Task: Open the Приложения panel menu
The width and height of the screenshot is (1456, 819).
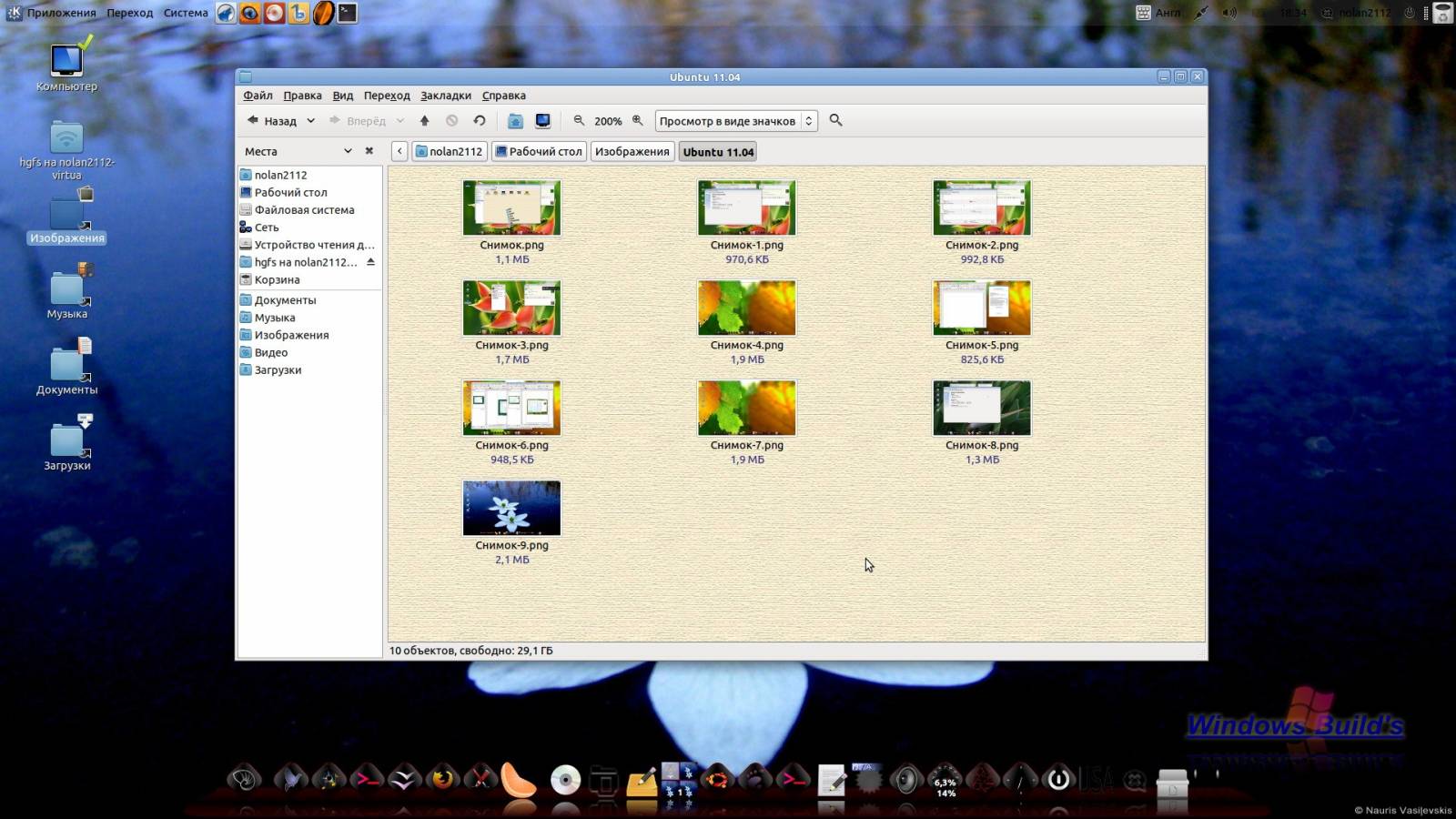Action: [61, 13]
